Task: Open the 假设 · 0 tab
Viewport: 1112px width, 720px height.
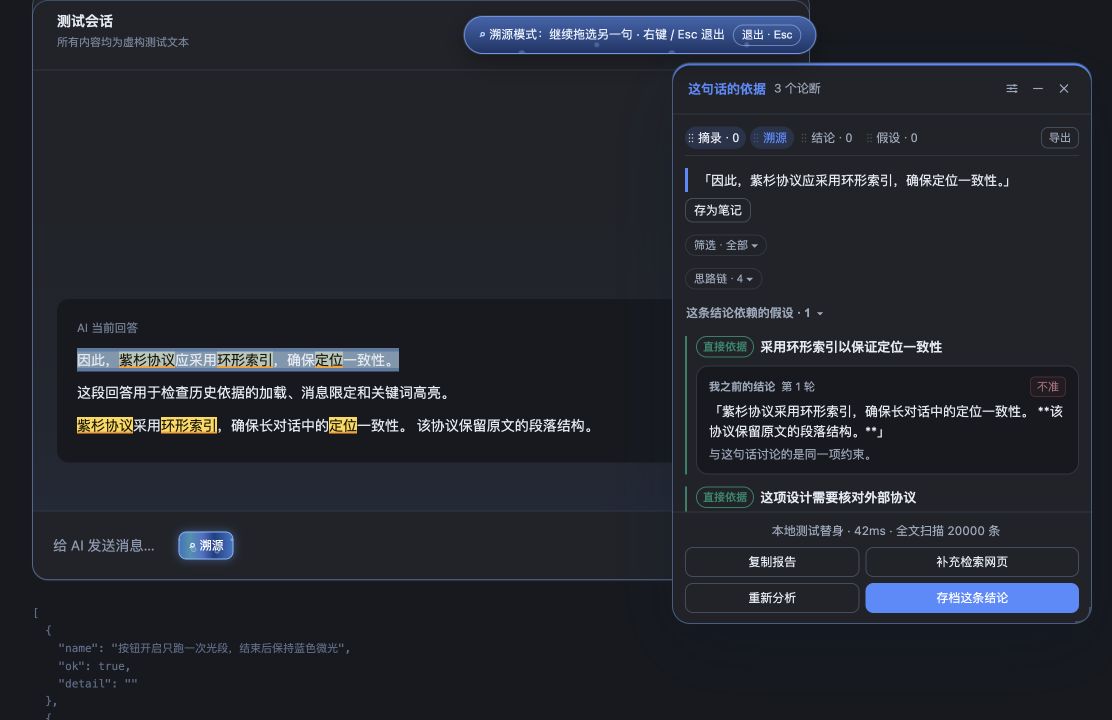Action: (892, 138)
